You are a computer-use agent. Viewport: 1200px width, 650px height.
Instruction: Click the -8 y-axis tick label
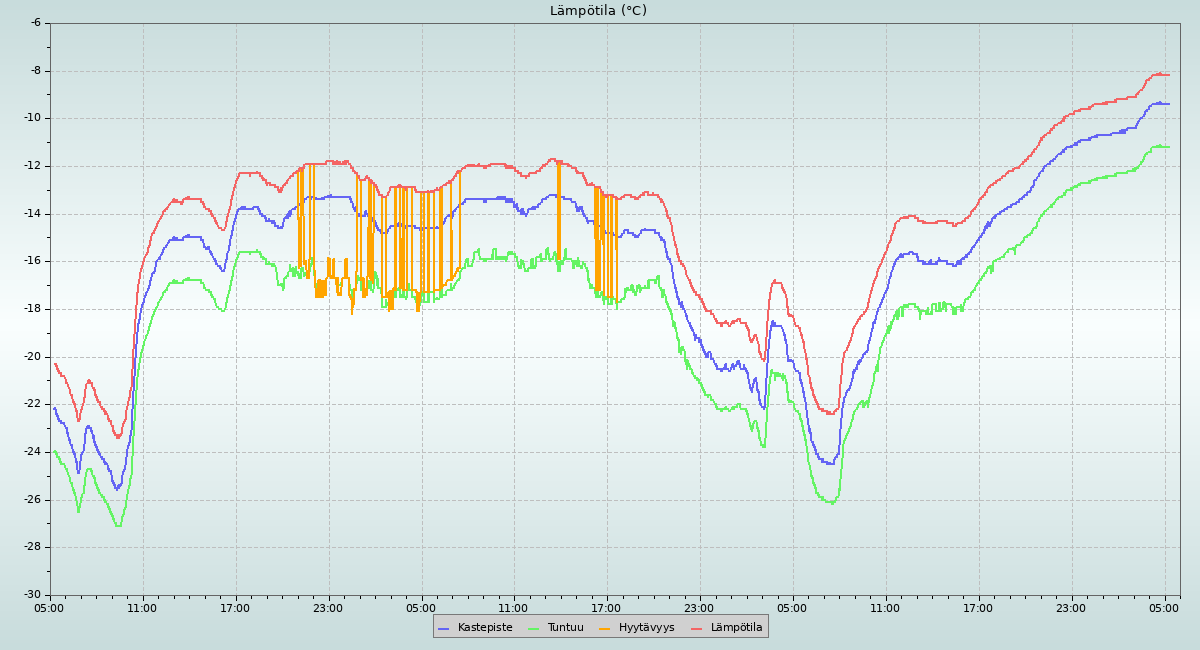[x=36, y=70]
